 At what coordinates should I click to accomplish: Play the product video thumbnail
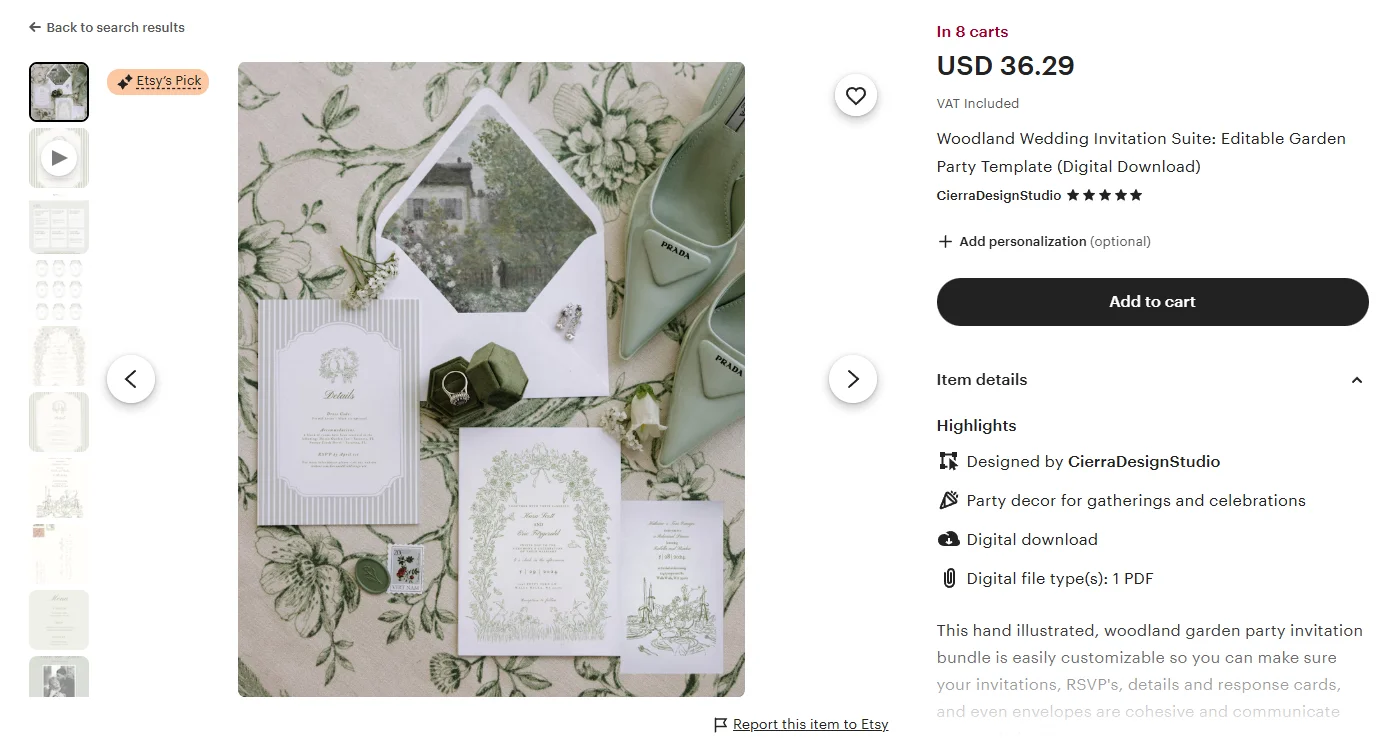pos(59,158)
